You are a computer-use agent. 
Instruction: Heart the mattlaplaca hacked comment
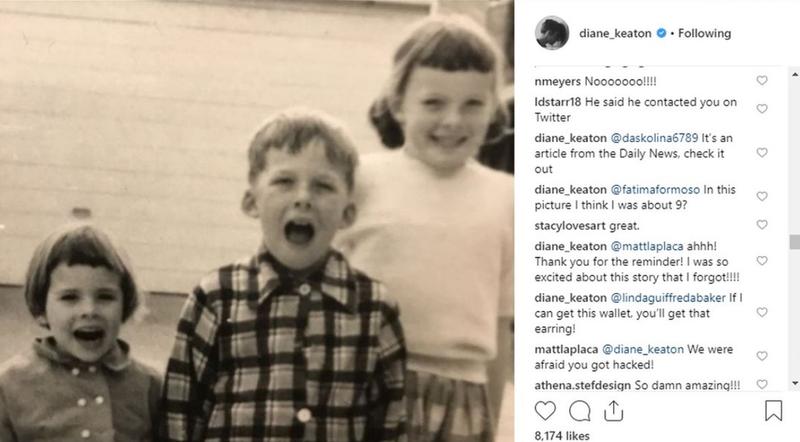tap(762, 356)
